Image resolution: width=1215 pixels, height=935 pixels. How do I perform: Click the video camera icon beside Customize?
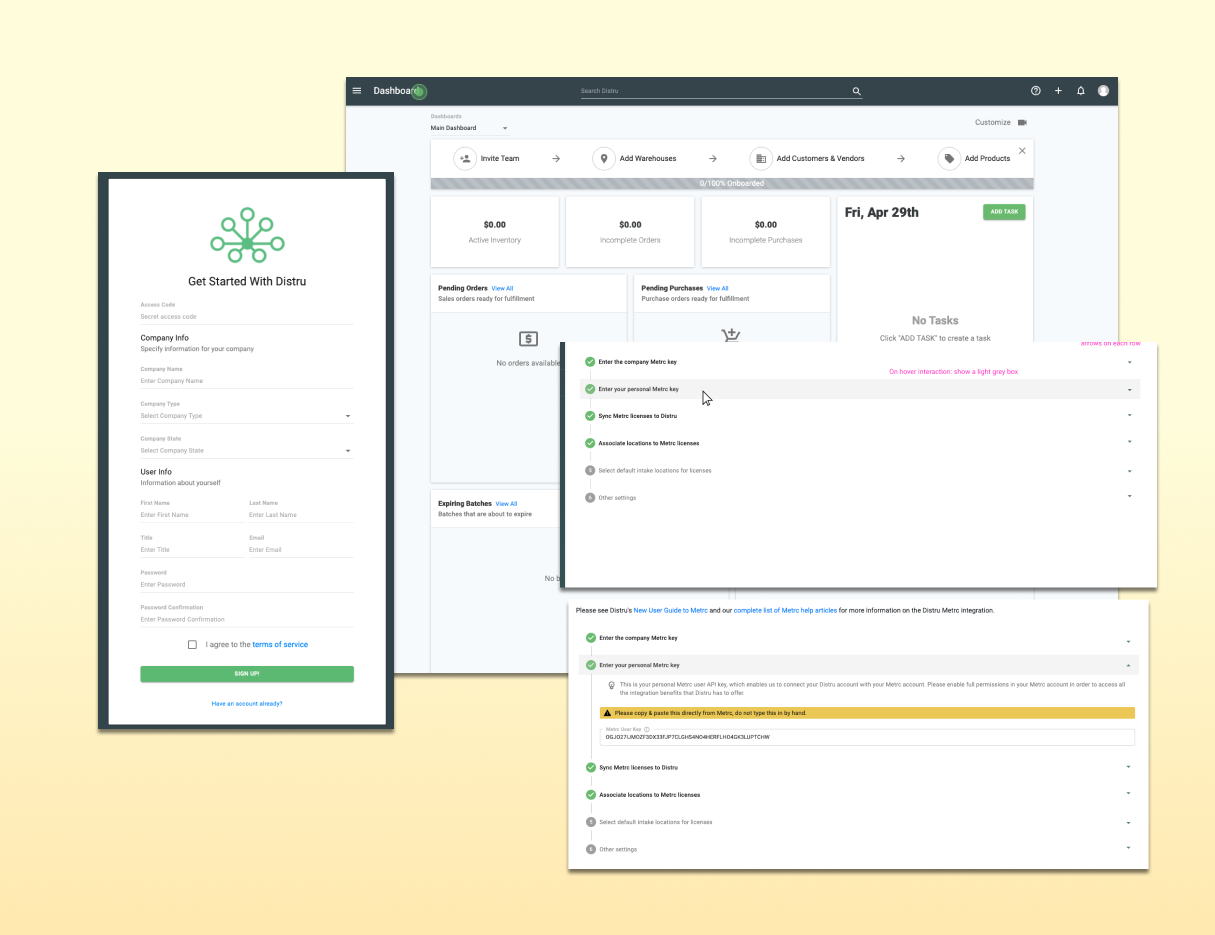(1022, 123)
